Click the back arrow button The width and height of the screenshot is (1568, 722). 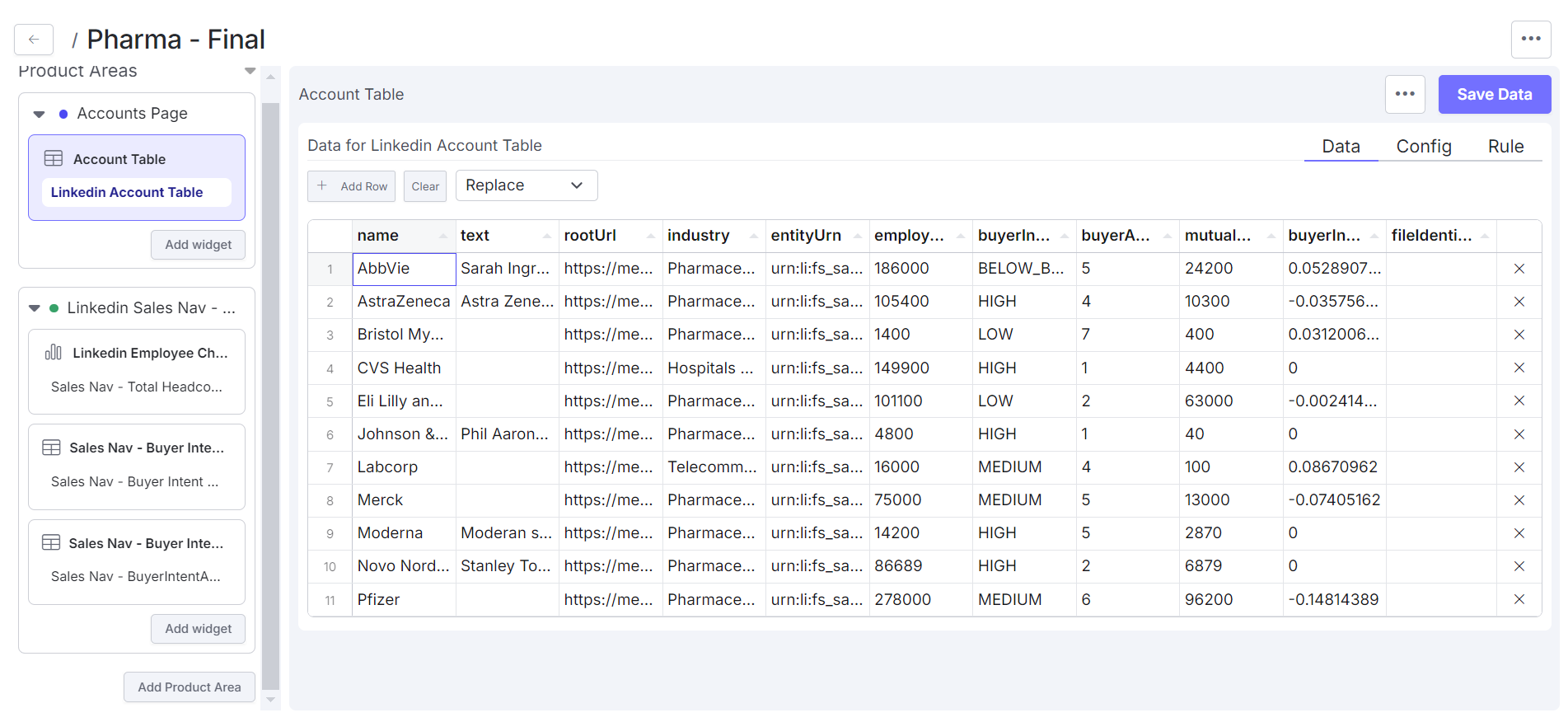34,40
